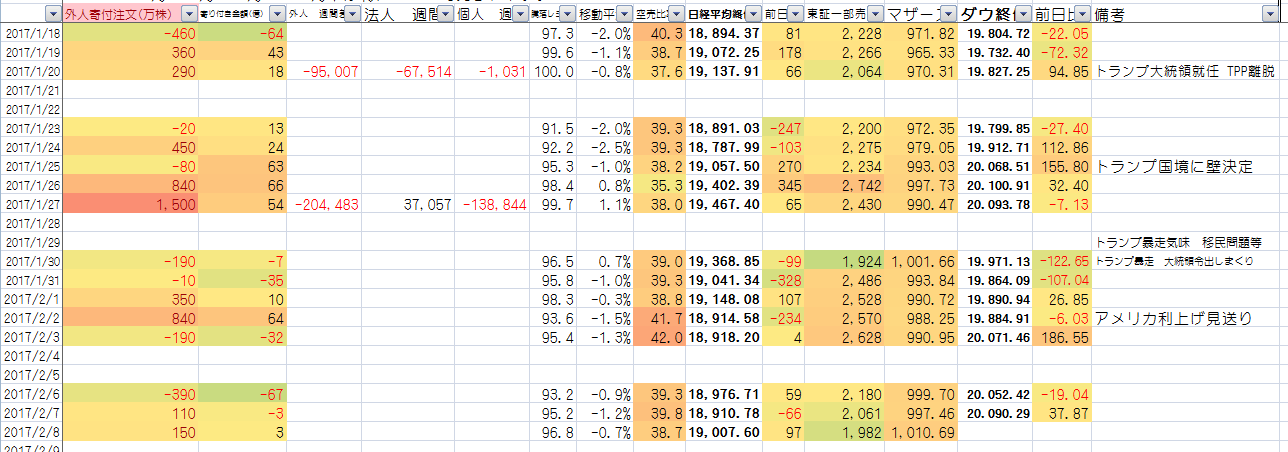The width and height of the screenshot is (1288, 452).
Task: Click the date cell 2017/2/8
Action: pyautogui.click(x=32, y=433)
